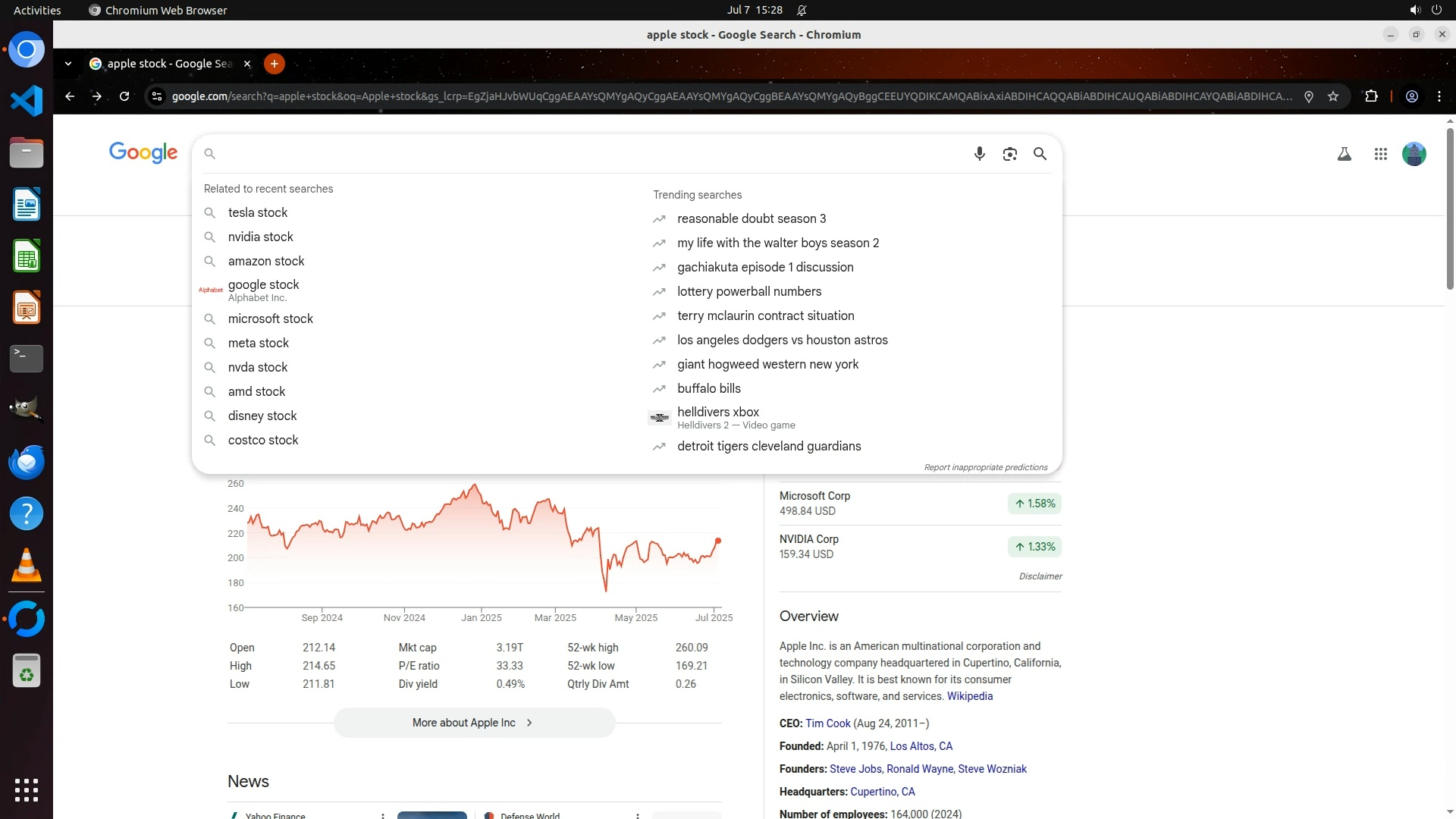Click the magnifier search submit icon

click(x=1040, y=154)
